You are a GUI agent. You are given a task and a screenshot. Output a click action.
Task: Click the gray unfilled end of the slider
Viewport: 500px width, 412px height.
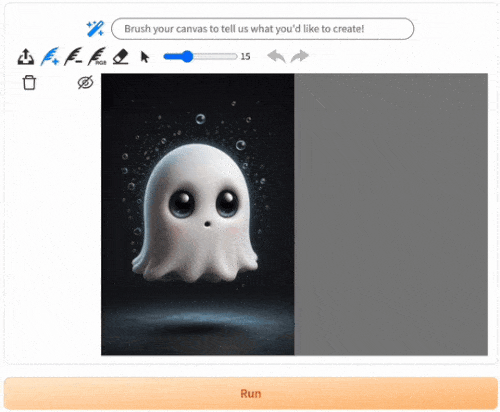point(215,57)
